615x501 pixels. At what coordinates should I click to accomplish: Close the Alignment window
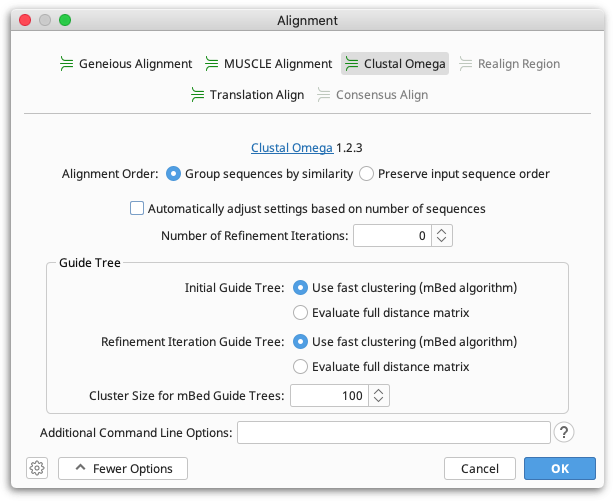pos(25,20)
